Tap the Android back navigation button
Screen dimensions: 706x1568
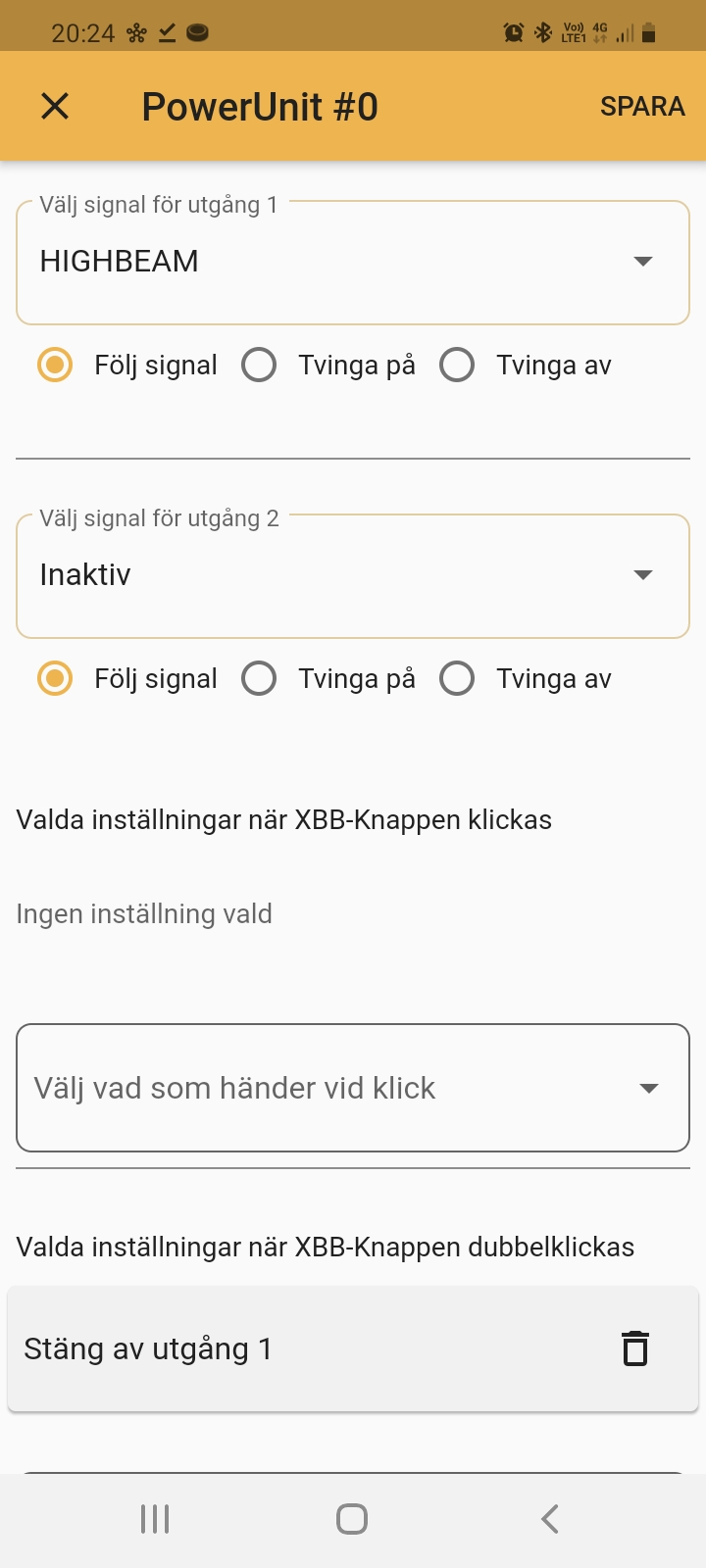[x=550, y=1519]
